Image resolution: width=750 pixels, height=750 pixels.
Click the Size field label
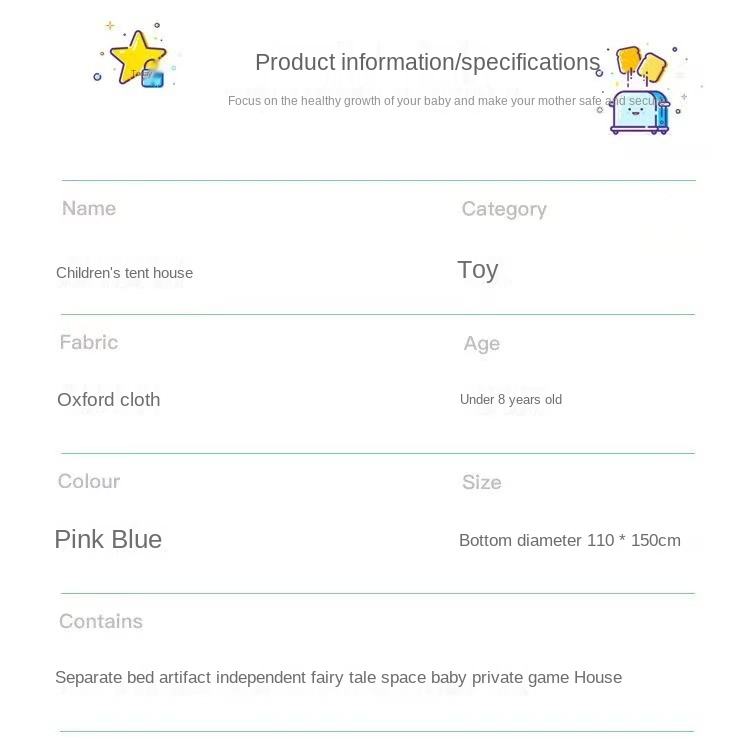pos(481,482)
